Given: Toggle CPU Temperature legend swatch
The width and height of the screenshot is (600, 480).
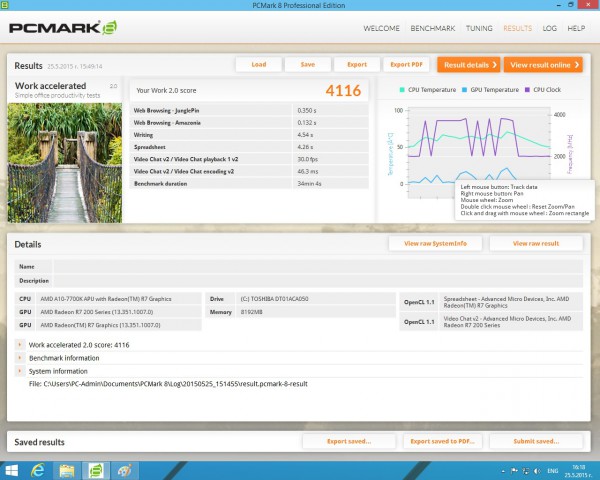Looking at the screenshot, I should click(402, 90).
